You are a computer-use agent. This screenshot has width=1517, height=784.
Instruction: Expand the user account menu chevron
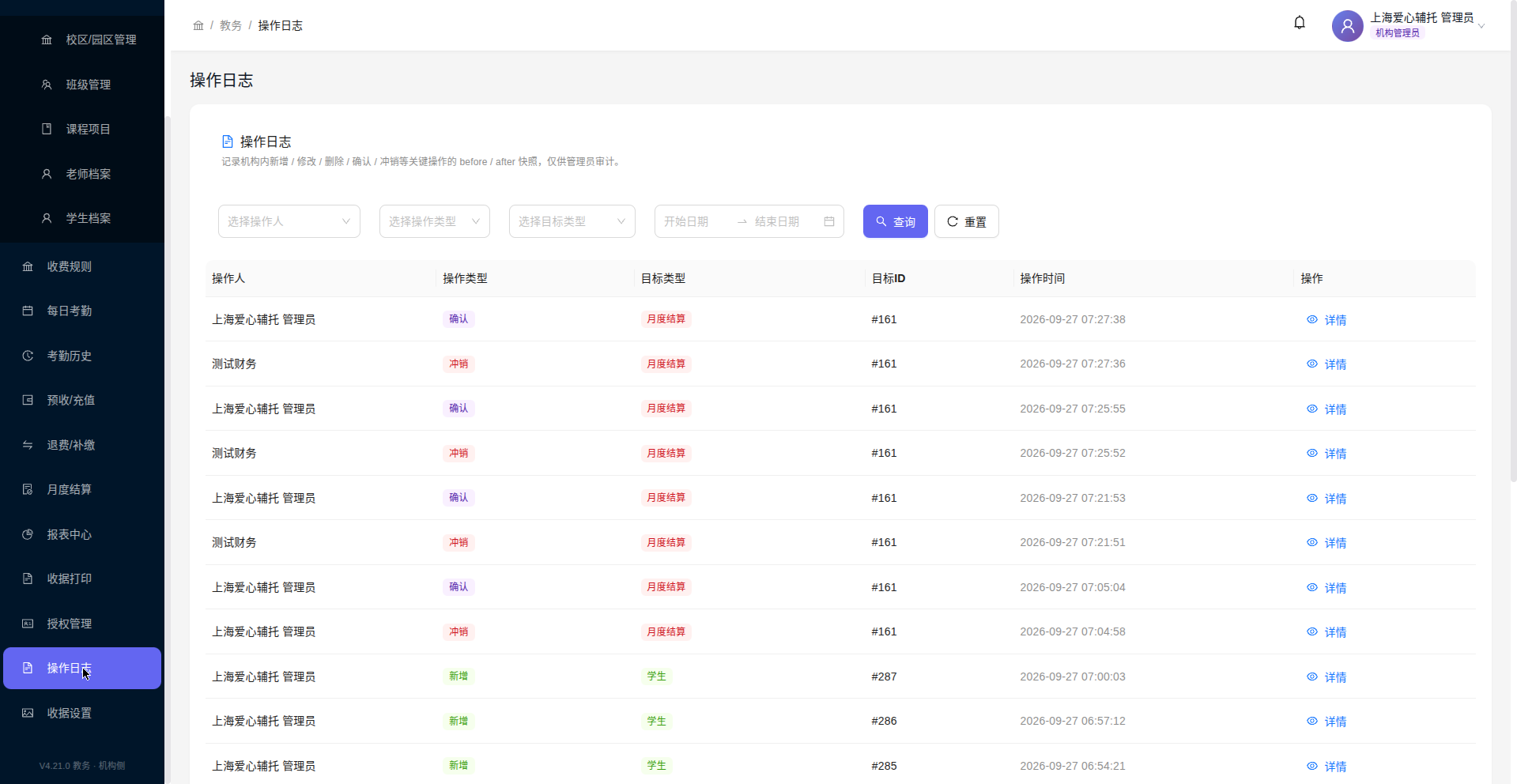(1481, 26)
